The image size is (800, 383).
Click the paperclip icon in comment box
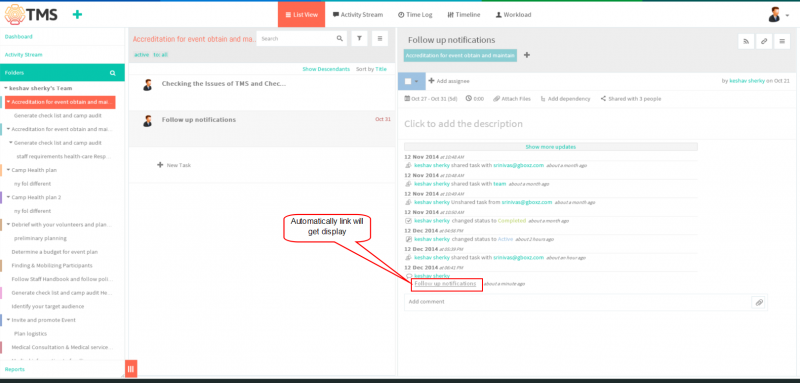point(759,302)
